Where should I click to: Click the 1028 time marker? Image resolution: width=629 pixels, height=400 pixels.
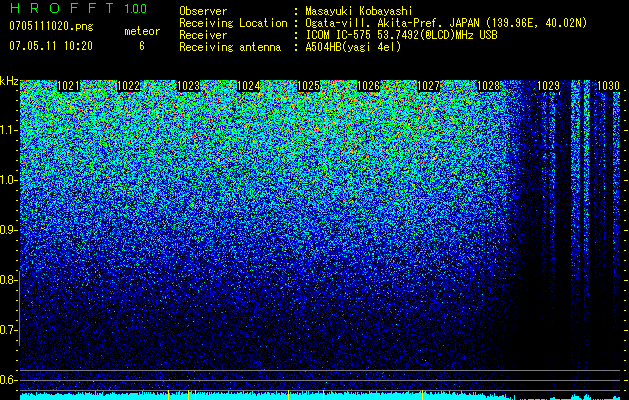[x=488, y=86]
